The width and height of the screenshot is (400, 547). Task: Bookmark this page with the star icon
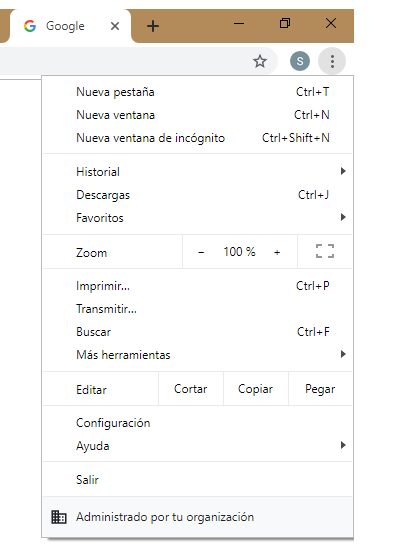pos(260,61)
